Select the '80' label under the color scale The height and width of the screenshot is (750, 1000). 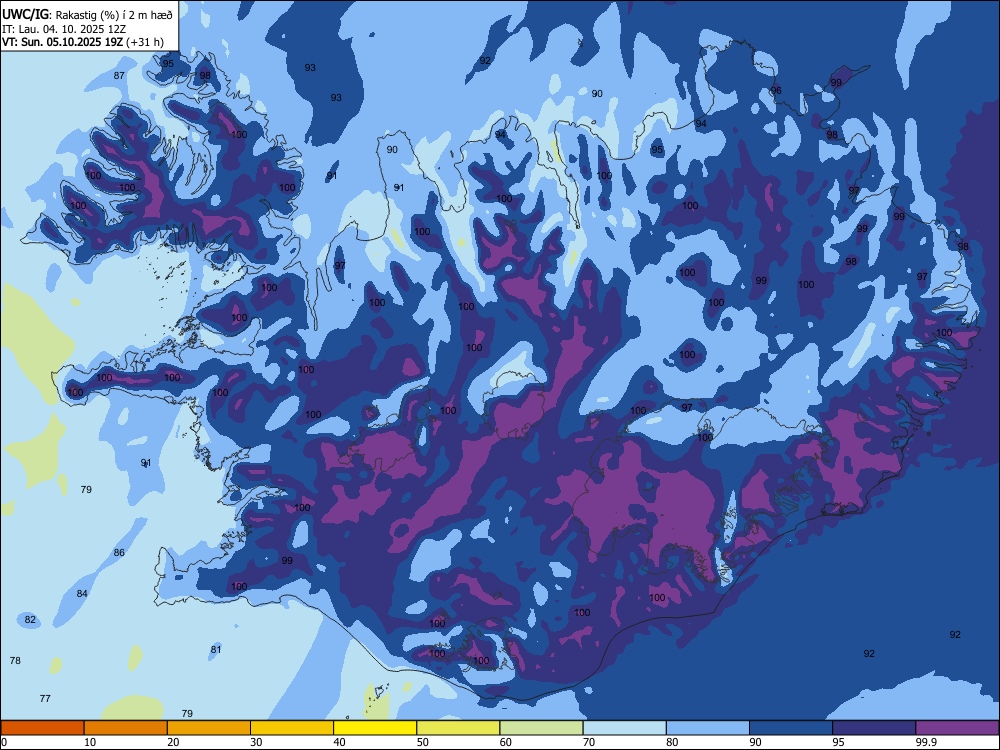tap(672, 742)
